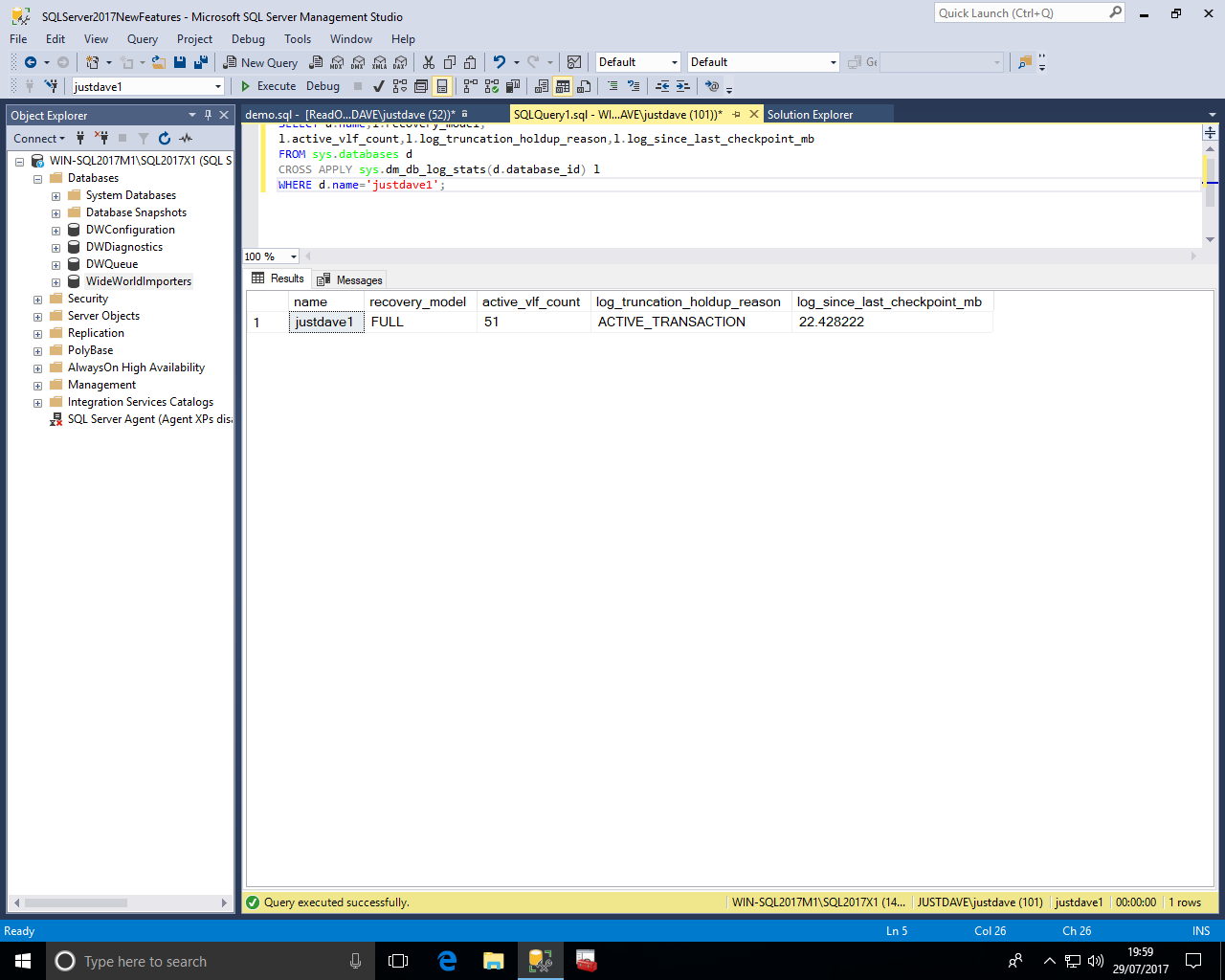Collapse the Databases folder node
Screen dimensions: 1225x980
click(37, 179)
